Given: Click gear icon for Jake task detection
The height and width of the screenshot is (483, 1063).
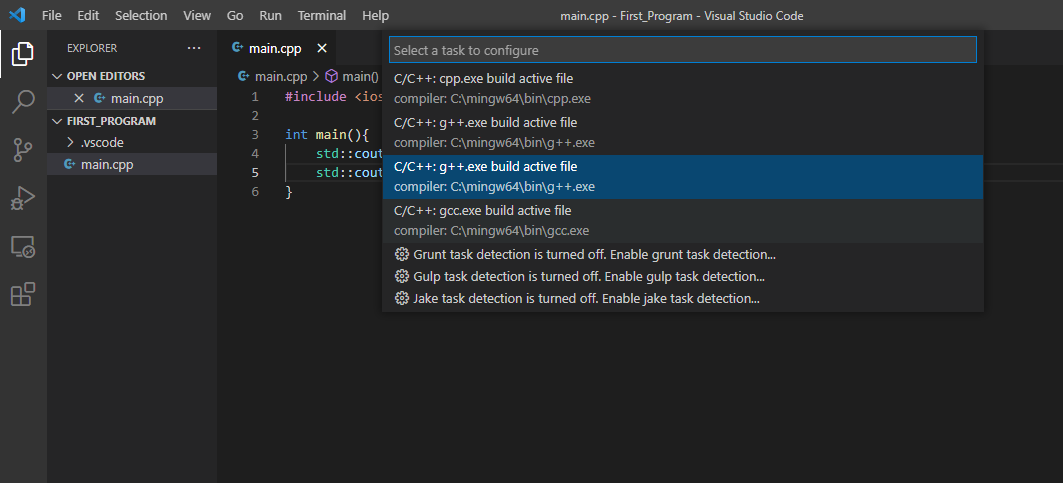Looking at the screenshot, I should click(402, 298).
